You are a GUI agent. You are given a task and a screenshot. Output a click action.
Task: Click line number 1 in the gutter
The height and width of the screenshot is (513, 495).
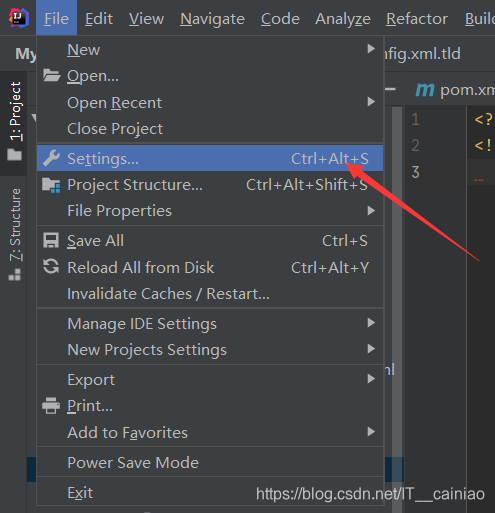point(415,119)
